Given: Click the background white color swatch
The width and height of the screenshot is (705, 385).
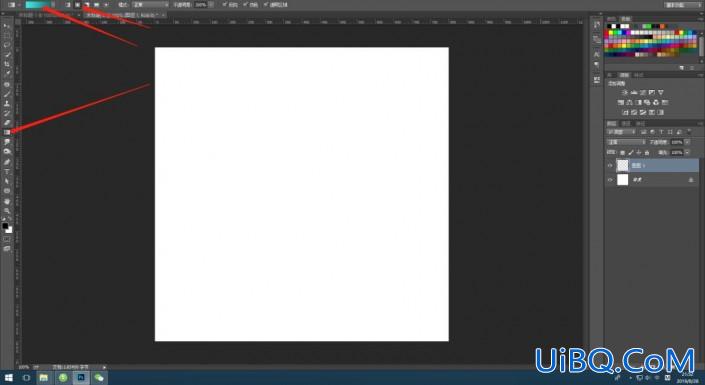Looking at the screenshot, I should pyautogui.click(x=9, y=230).
